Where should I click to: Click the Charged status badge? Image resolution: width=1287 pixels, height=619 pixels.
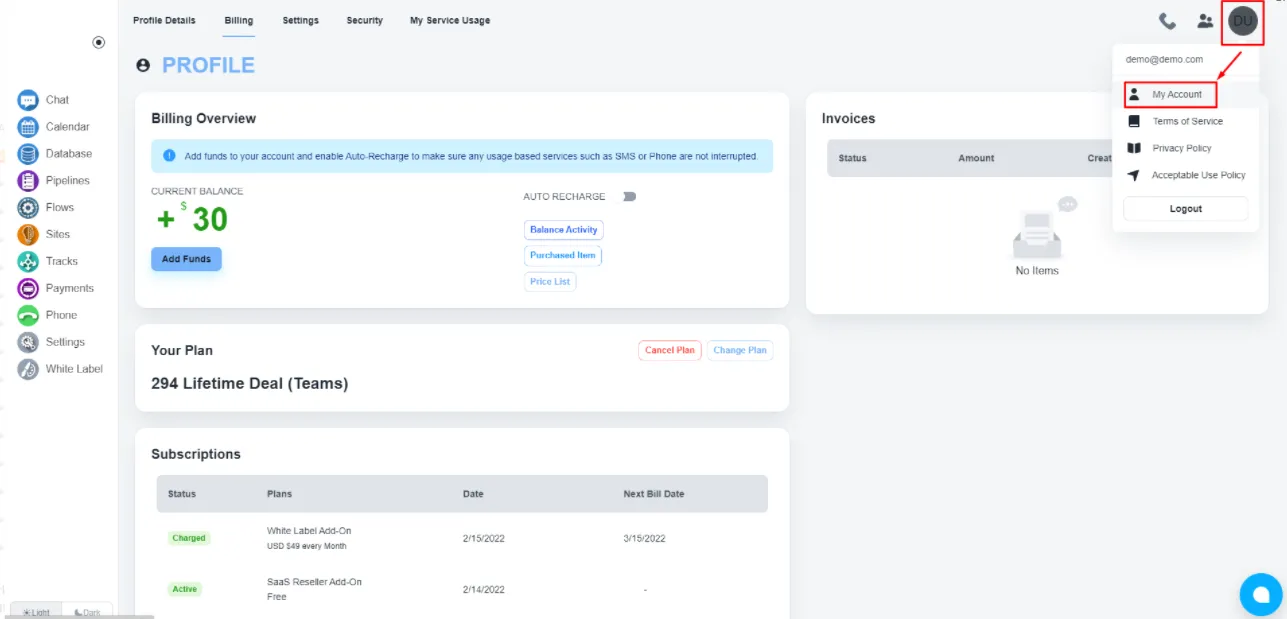(188, 538)
